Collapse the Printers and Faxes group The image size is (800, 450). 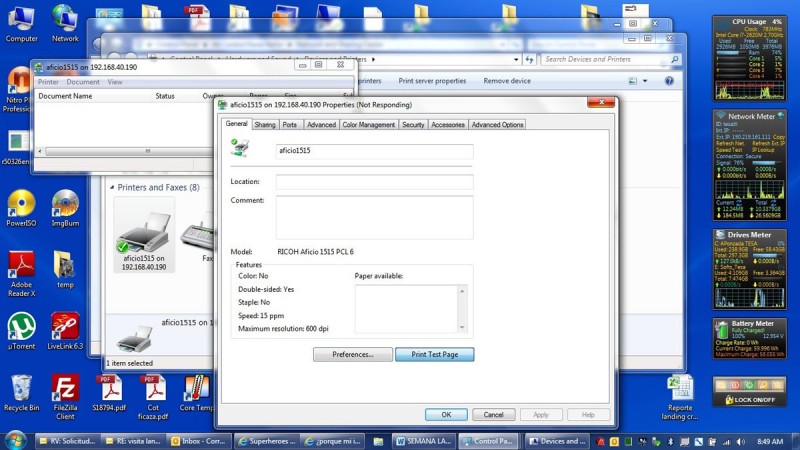click(x=112, y=187)
